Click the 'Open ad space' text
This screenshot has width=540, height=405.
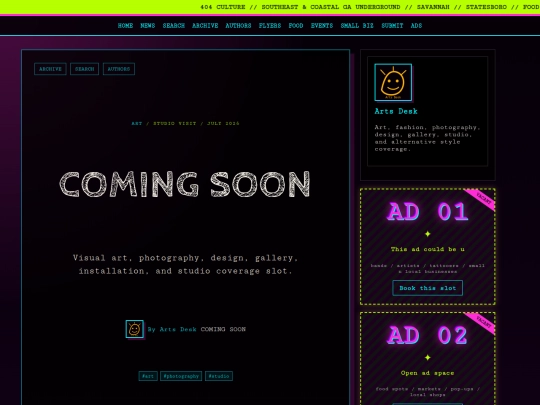point(427,373)
